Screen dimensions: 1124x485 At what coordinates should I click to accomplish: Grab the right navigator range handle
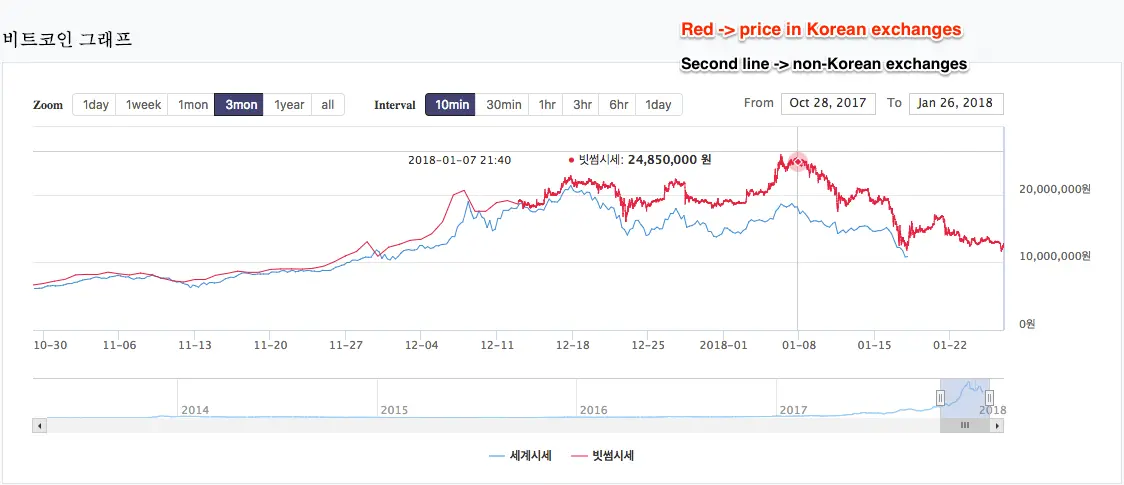click(x=989, y=398)
